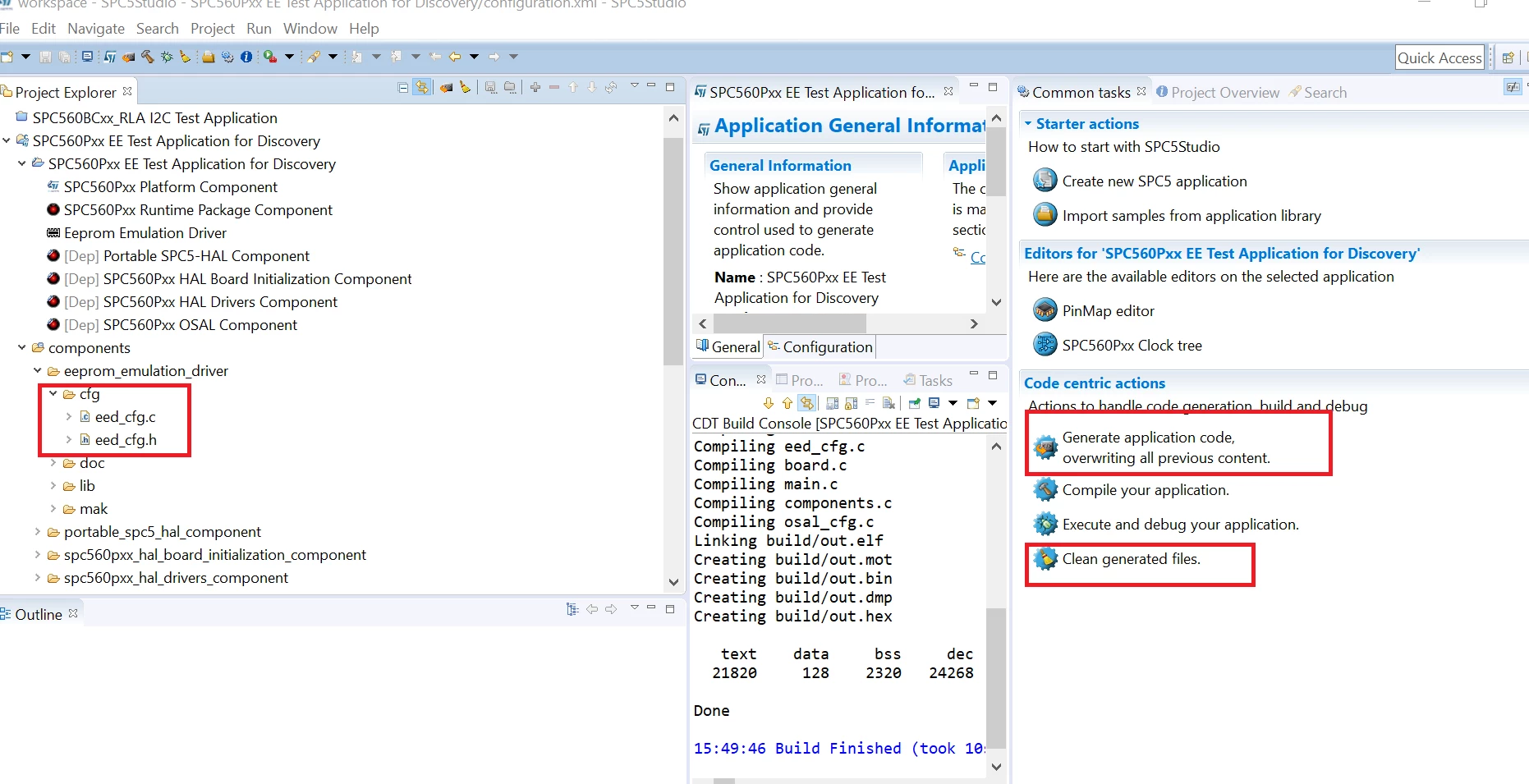Switch to the Search tab
Image resolution: width=1529 pixels, height=784 pixels.
[1318, 93]
